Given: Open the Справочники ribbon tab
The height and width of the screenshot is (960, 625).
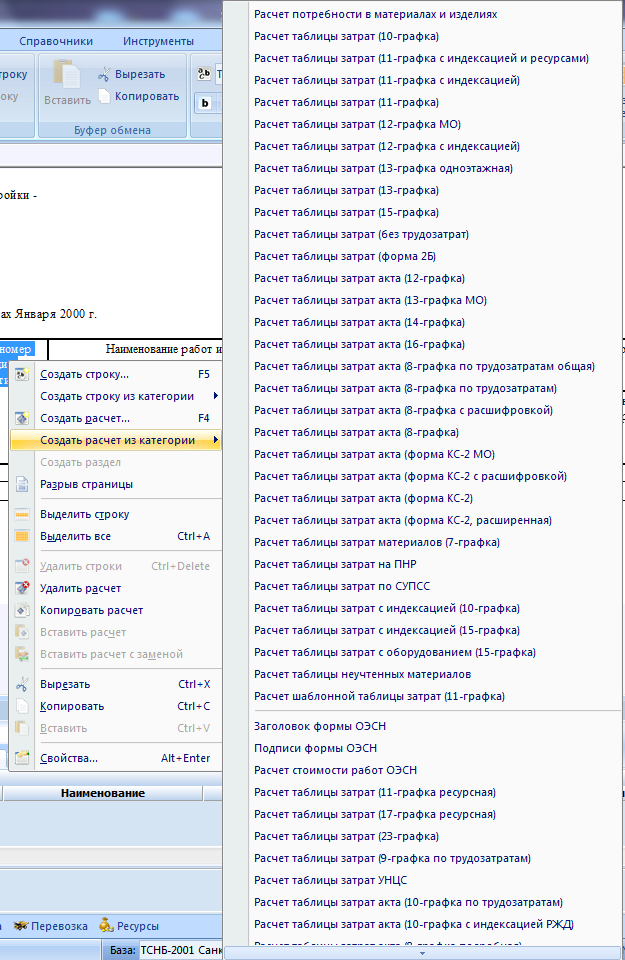Looking at the screenshot, I should [x=56, y=41].
